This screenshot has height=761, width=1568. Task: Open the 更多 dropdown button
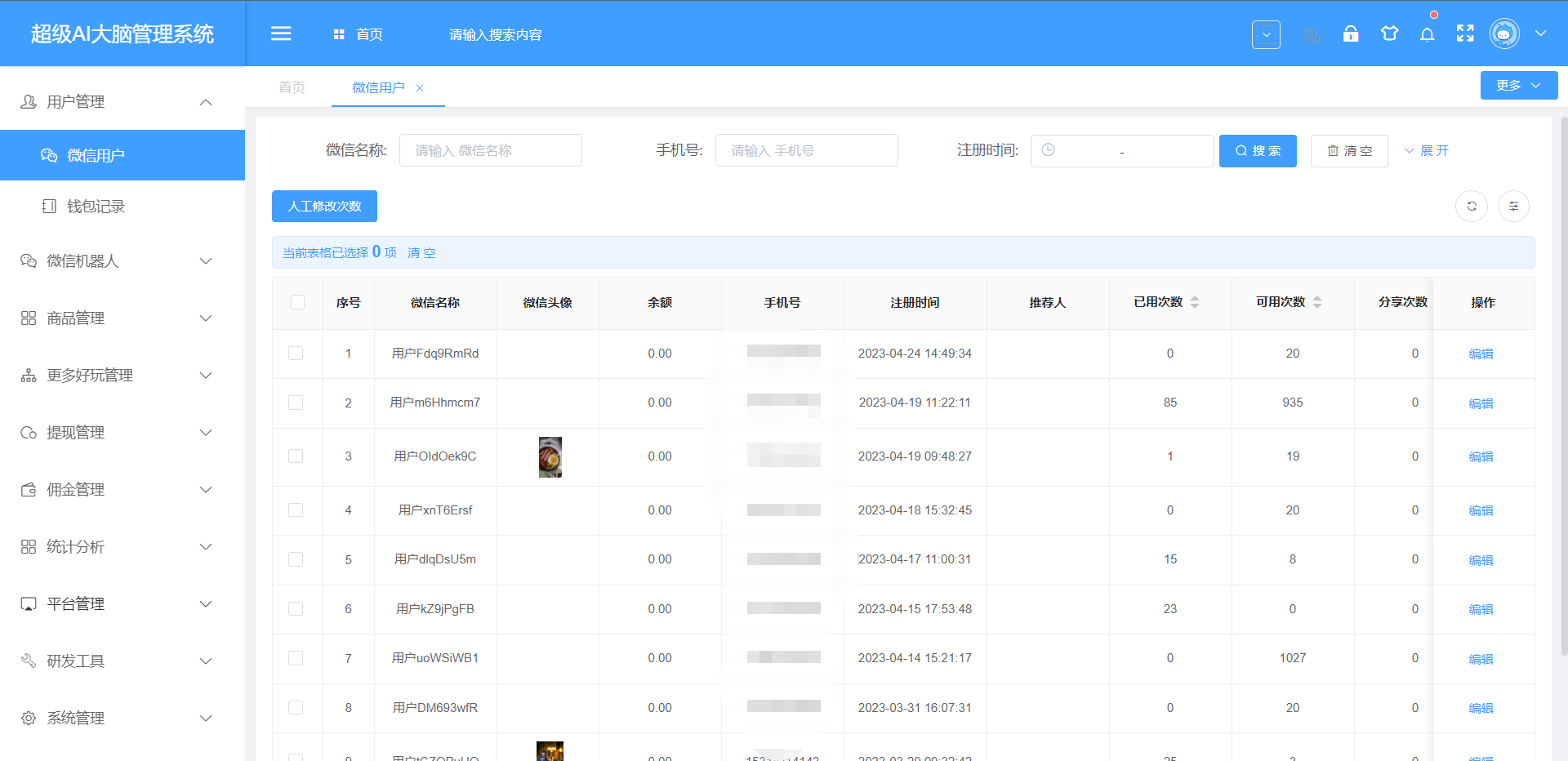tap(1518, 86)
